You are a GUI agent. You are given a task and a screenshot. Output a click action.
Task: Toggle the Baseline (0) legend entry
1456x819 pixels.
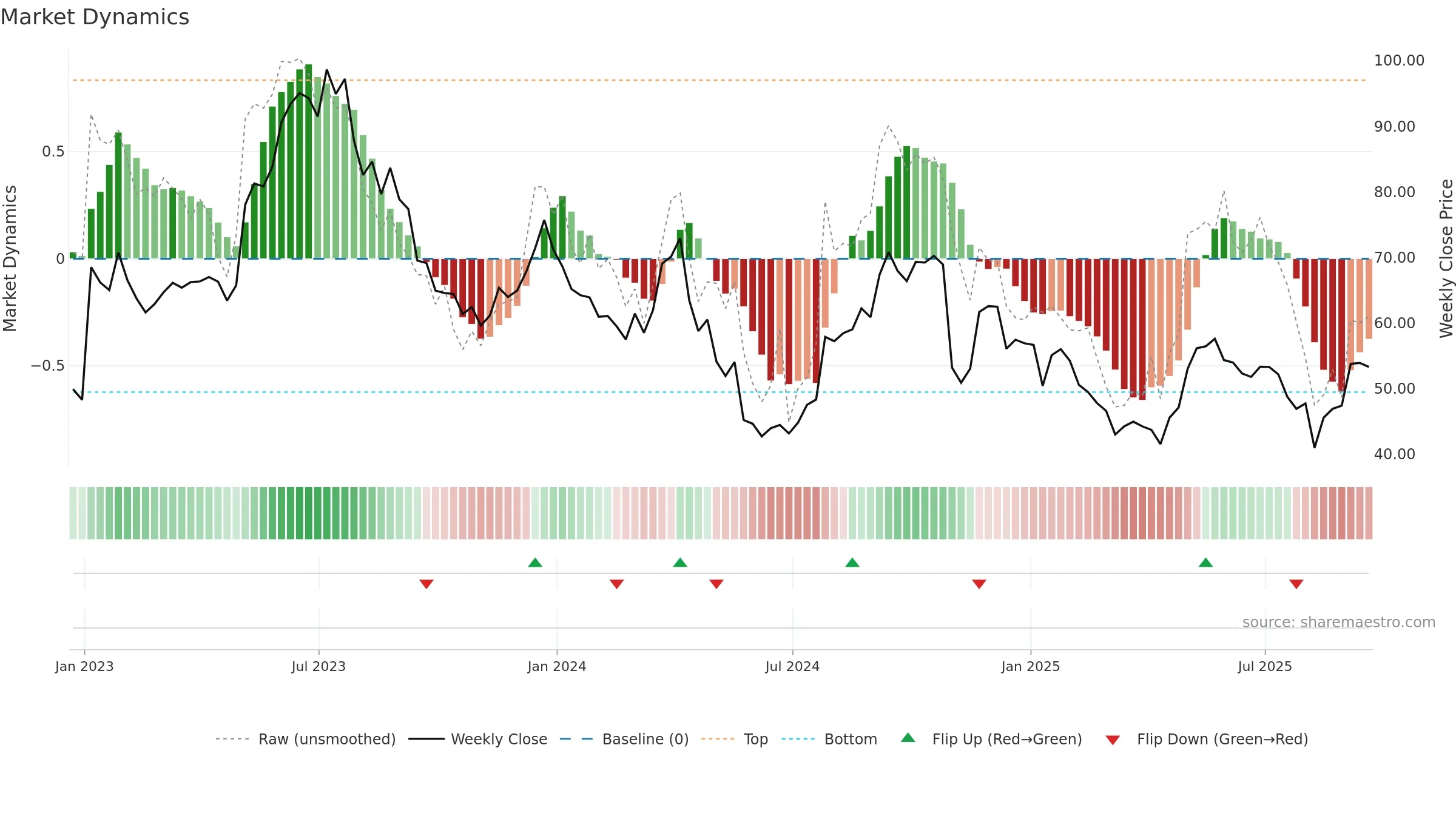[624, 739]
